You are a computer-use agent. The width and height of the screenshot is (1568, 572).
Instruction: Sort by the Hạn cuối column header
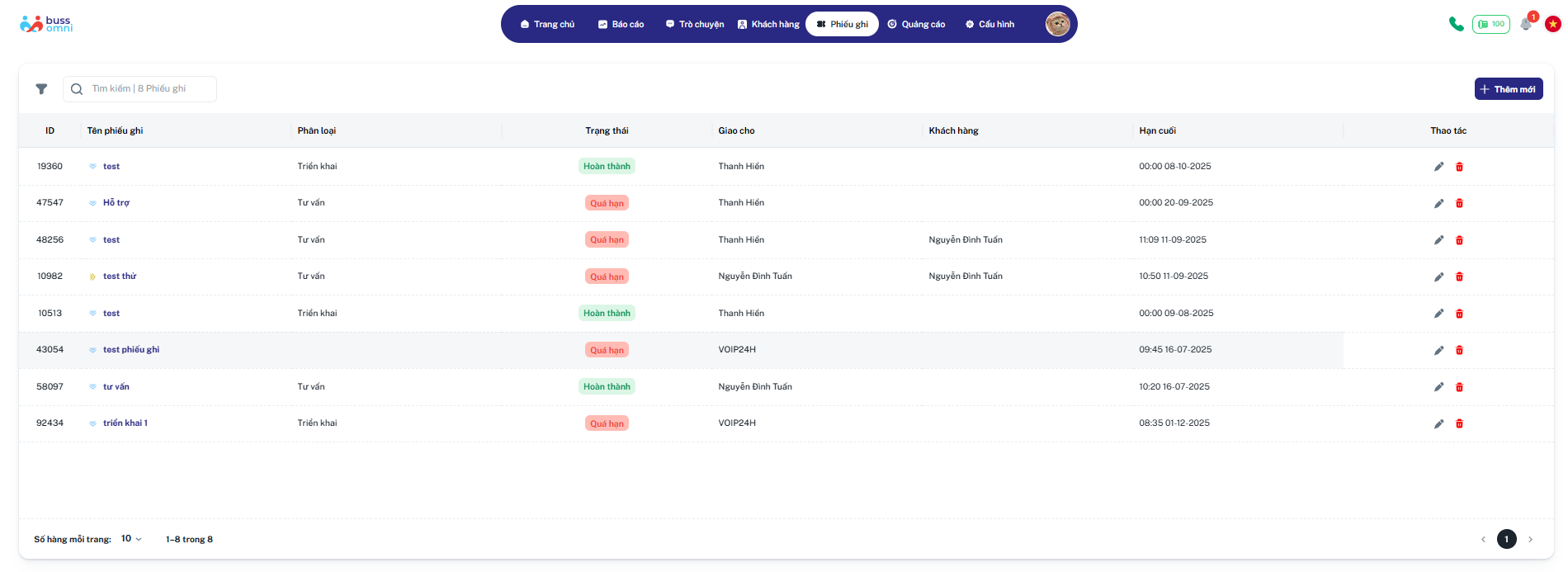(x=1157, y=130)
